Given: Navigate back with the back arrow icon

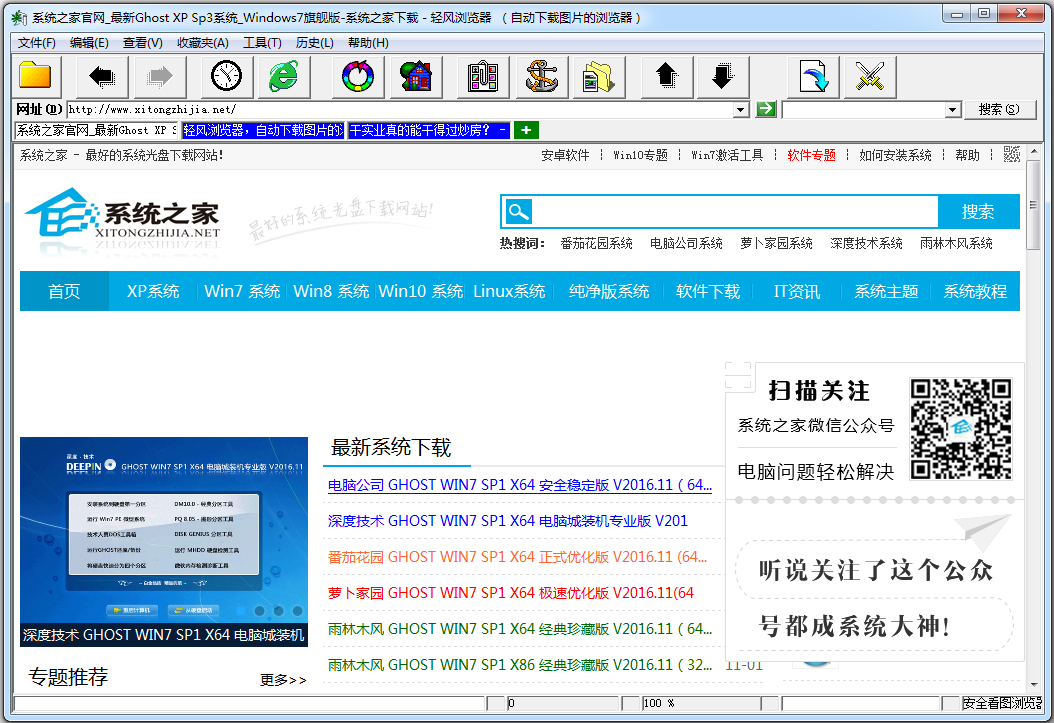Looking at the screenshot, I should [x=101, y=76].
